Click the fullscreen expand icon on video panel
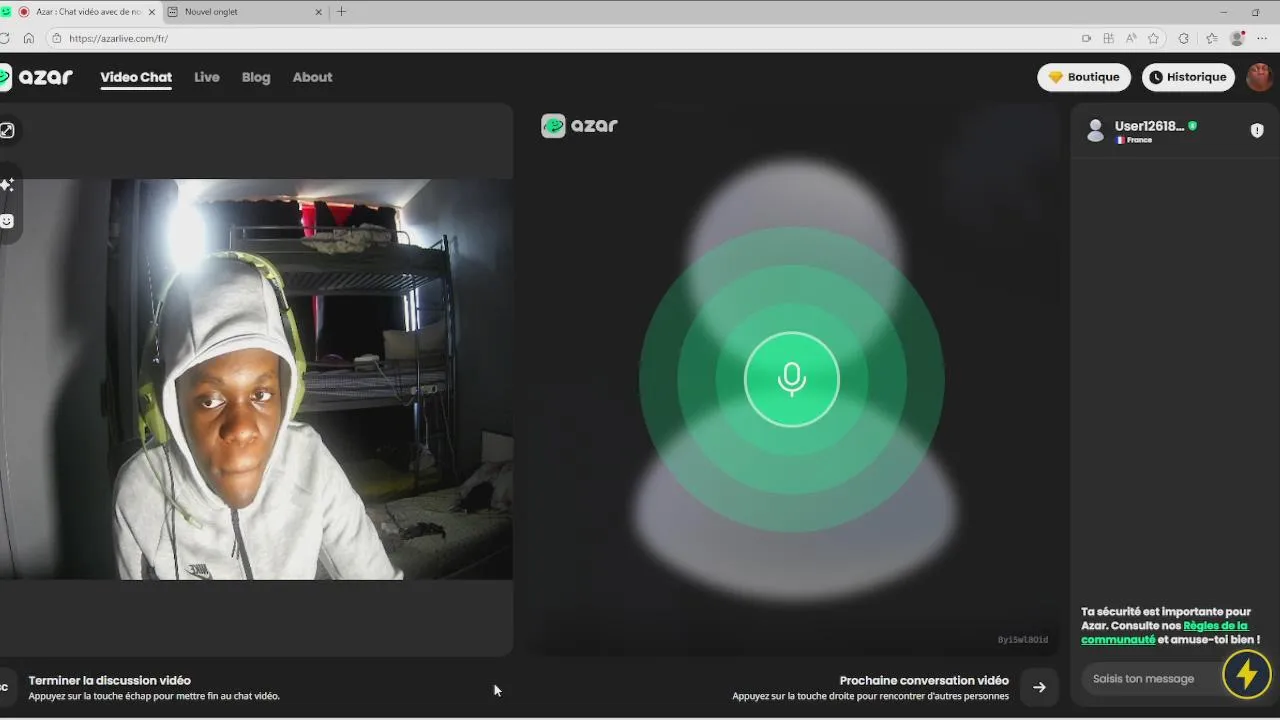 [7, 130]
